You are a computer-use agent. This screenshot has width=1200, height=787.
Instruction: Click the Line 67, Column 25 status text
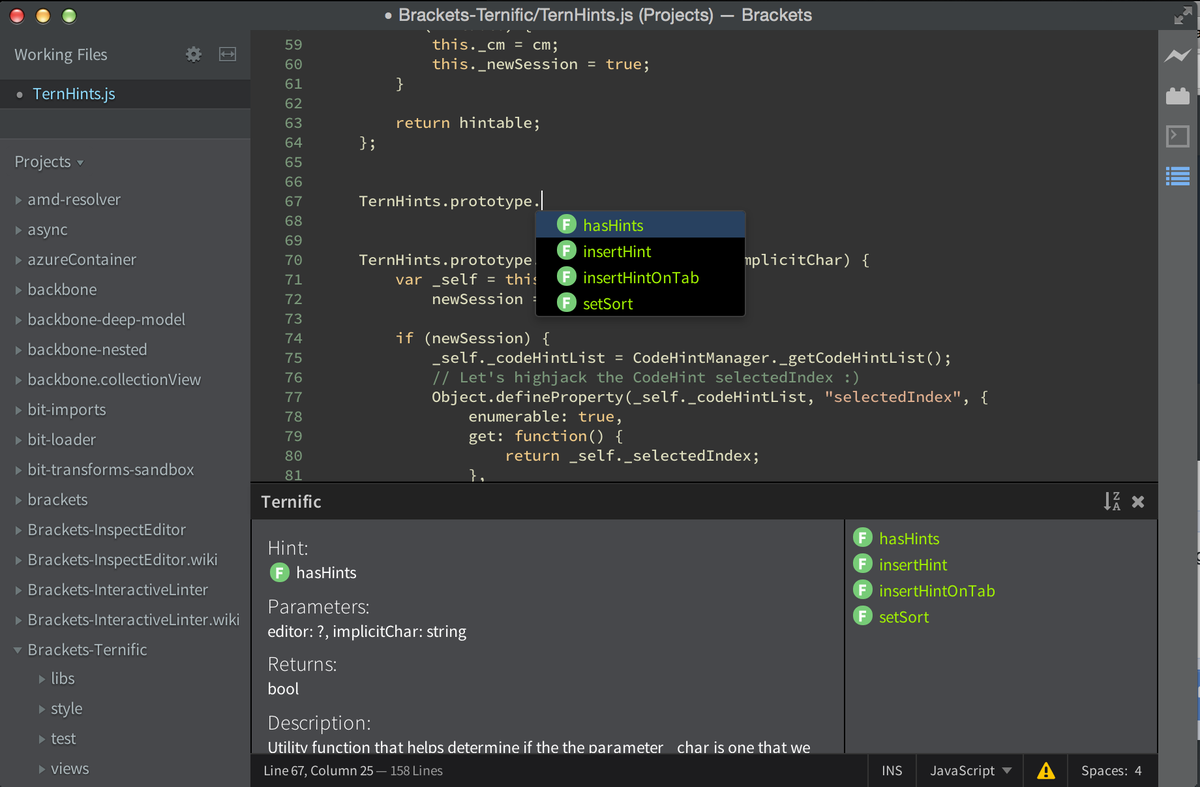click(x=318, y=770)
